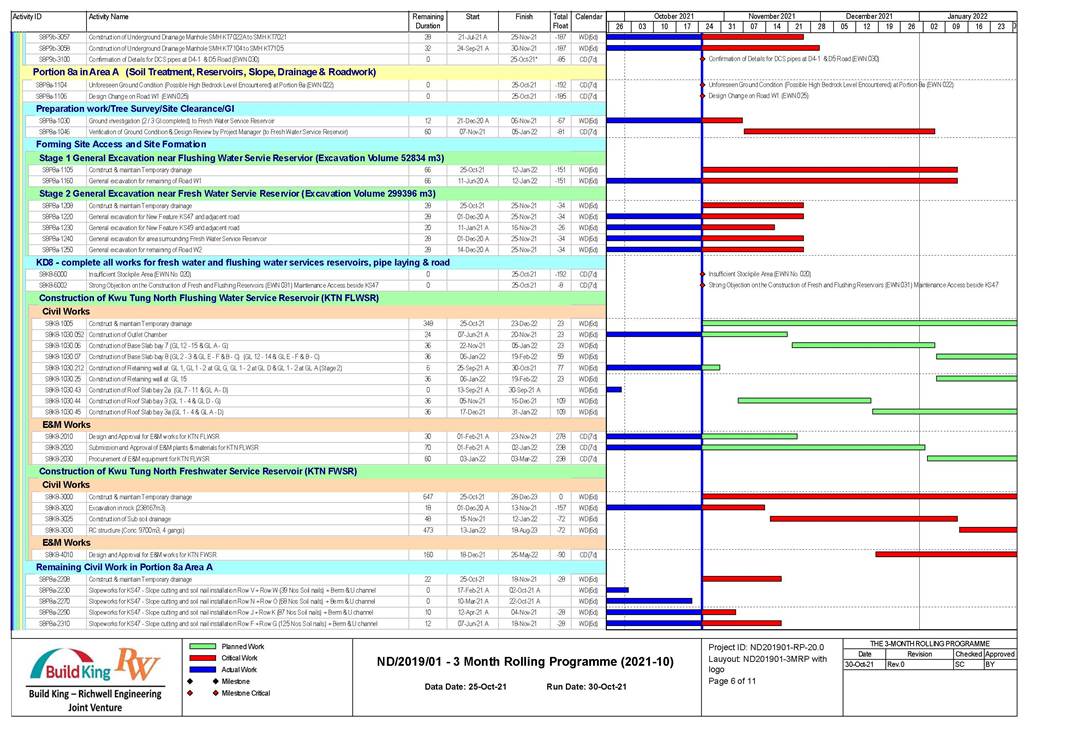Select October 2021 in the timescale header
This screenshot has width=1069, height=756.
tap(674, 16)
